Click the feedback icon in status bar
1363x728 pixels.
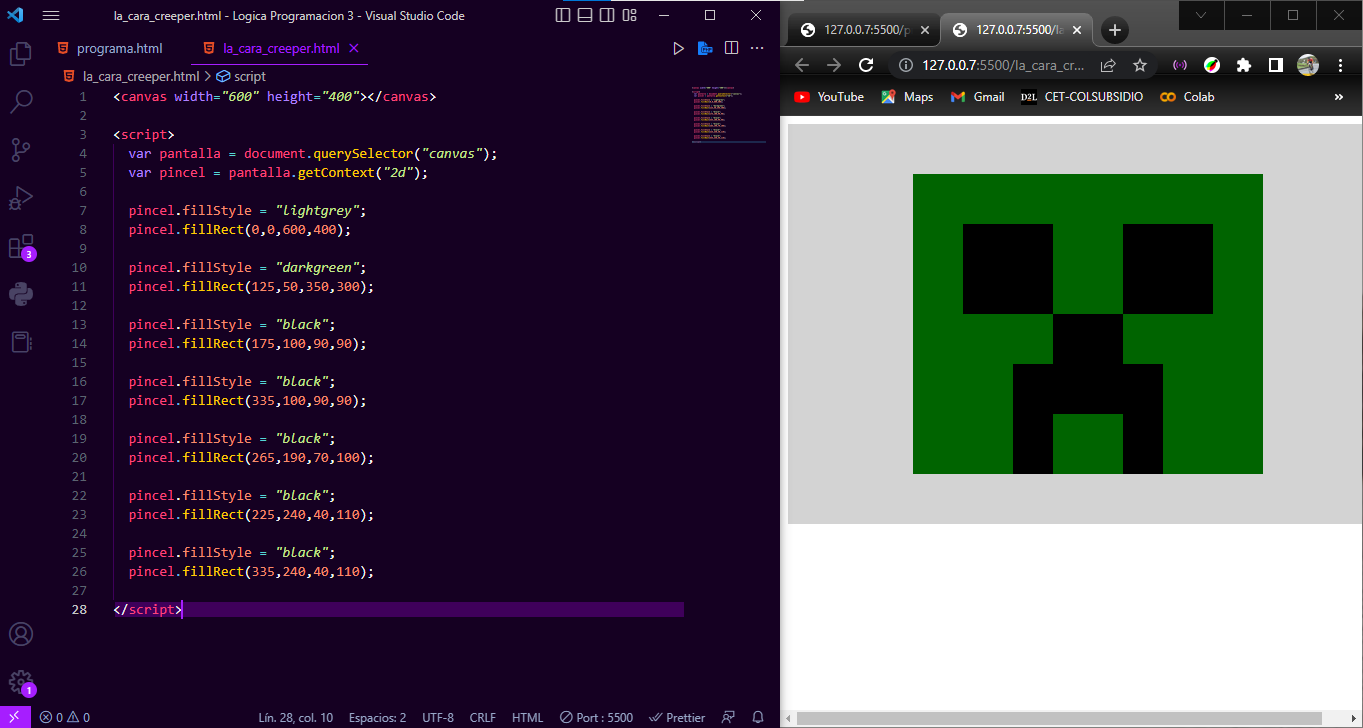(729, 717)
